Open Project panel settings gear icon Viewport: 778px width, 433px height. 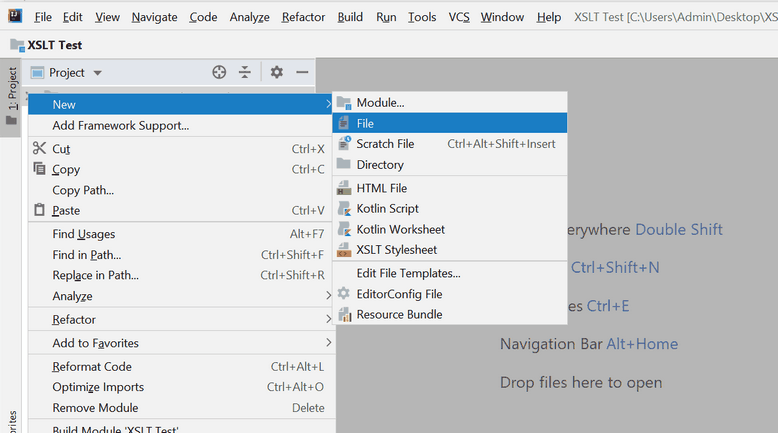pos(277,72)
